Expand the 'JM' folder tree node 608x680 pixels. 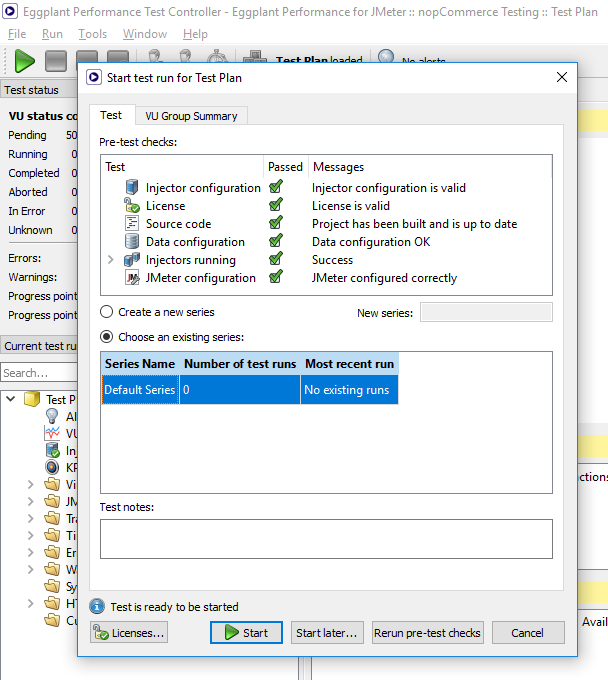coord(30,501)
